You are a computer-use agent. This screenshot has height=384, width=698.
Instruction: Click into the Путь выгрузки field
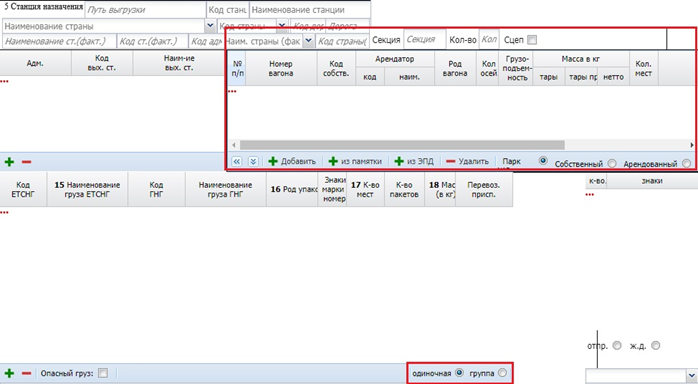click(145, 10)
